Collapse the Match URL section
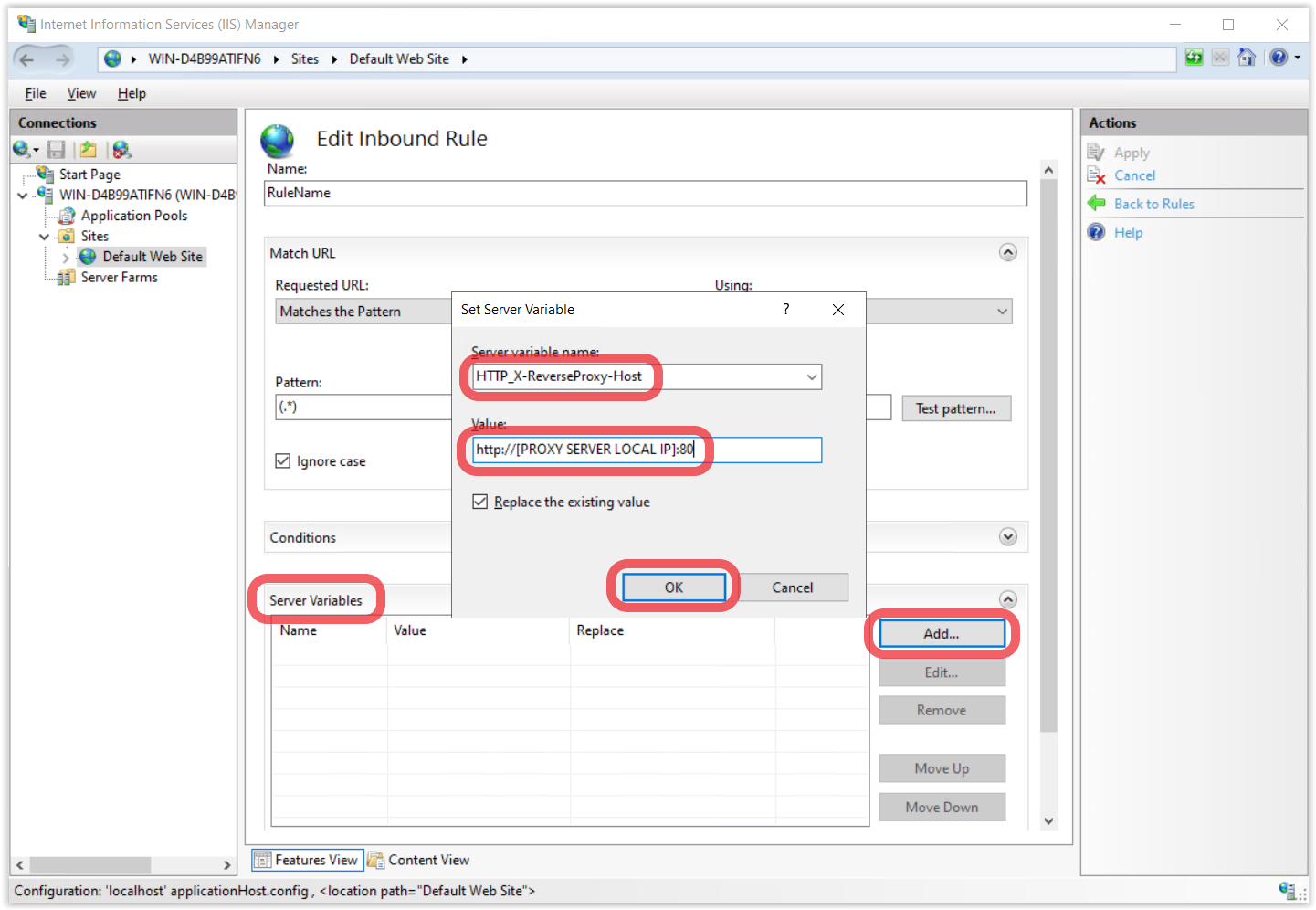1316x910 pixels. [1007, 253]
